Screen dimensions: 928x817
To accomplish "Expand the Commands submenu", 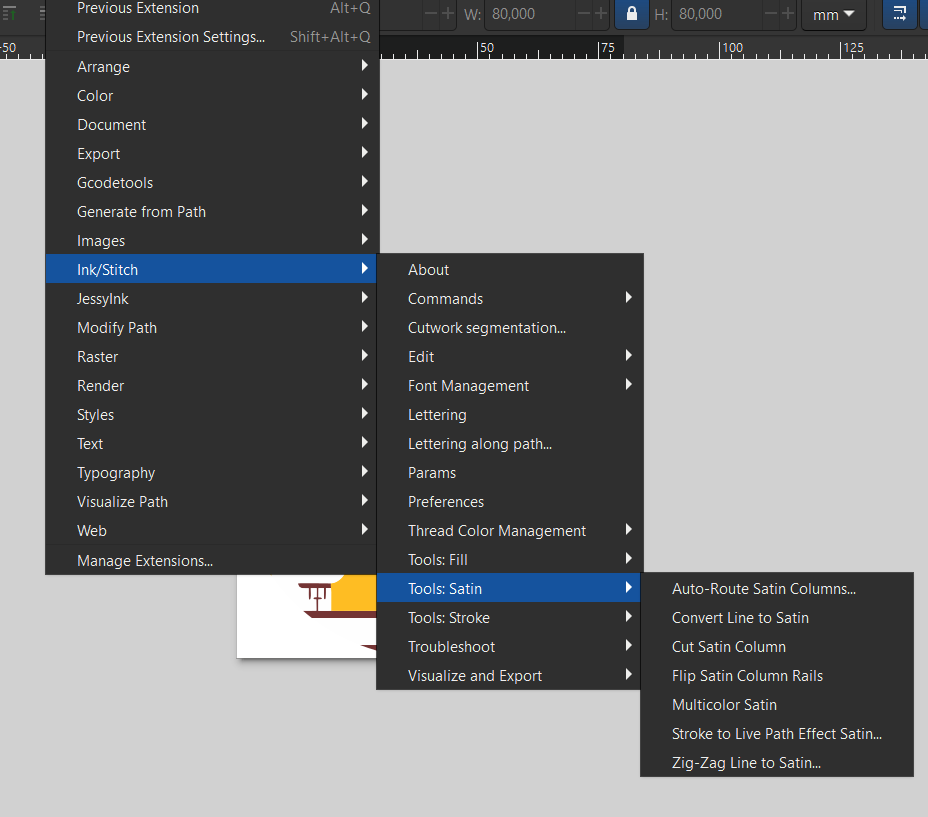I will [x=510, y=299].
